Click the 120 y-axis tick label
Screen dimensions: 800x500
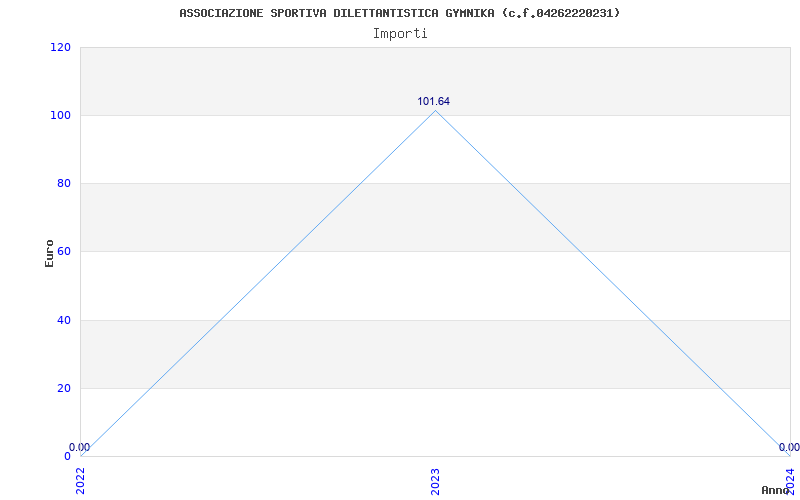60,47
